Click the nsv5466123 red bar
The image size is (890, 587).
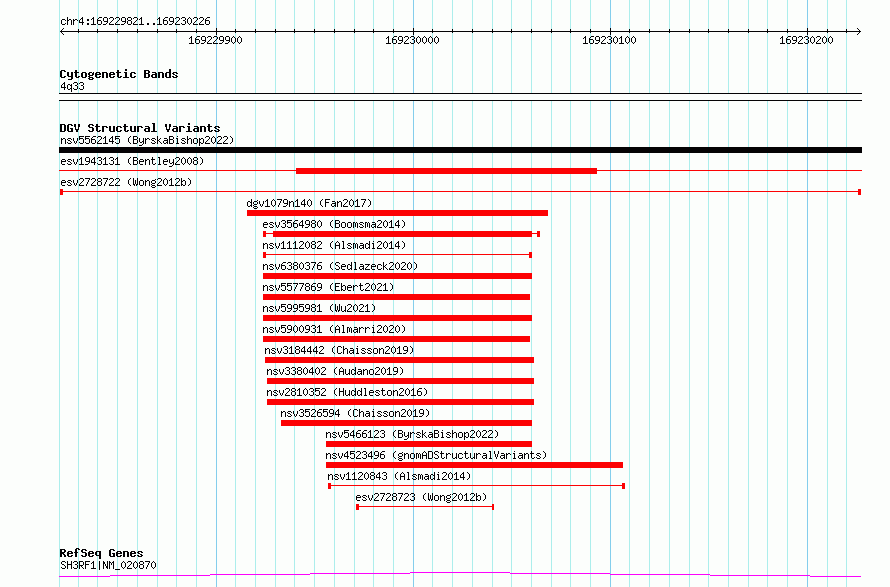point(429,444)
